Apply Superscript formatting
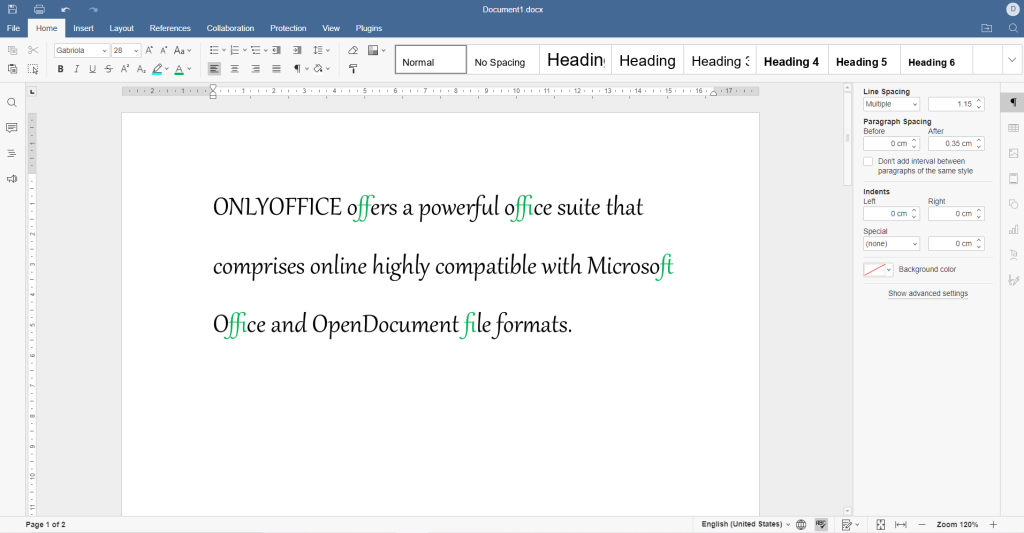The image size is (1024, 533). point(125,69)
